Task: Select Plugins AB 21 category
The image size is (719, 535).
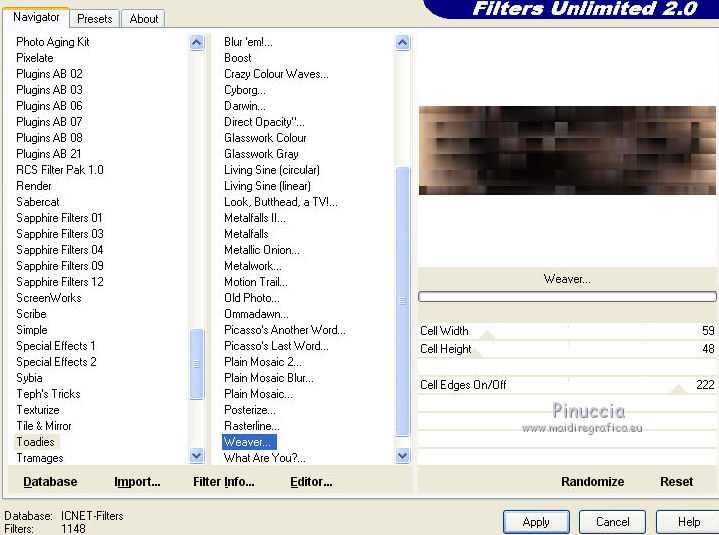Action: coord(49,154)
